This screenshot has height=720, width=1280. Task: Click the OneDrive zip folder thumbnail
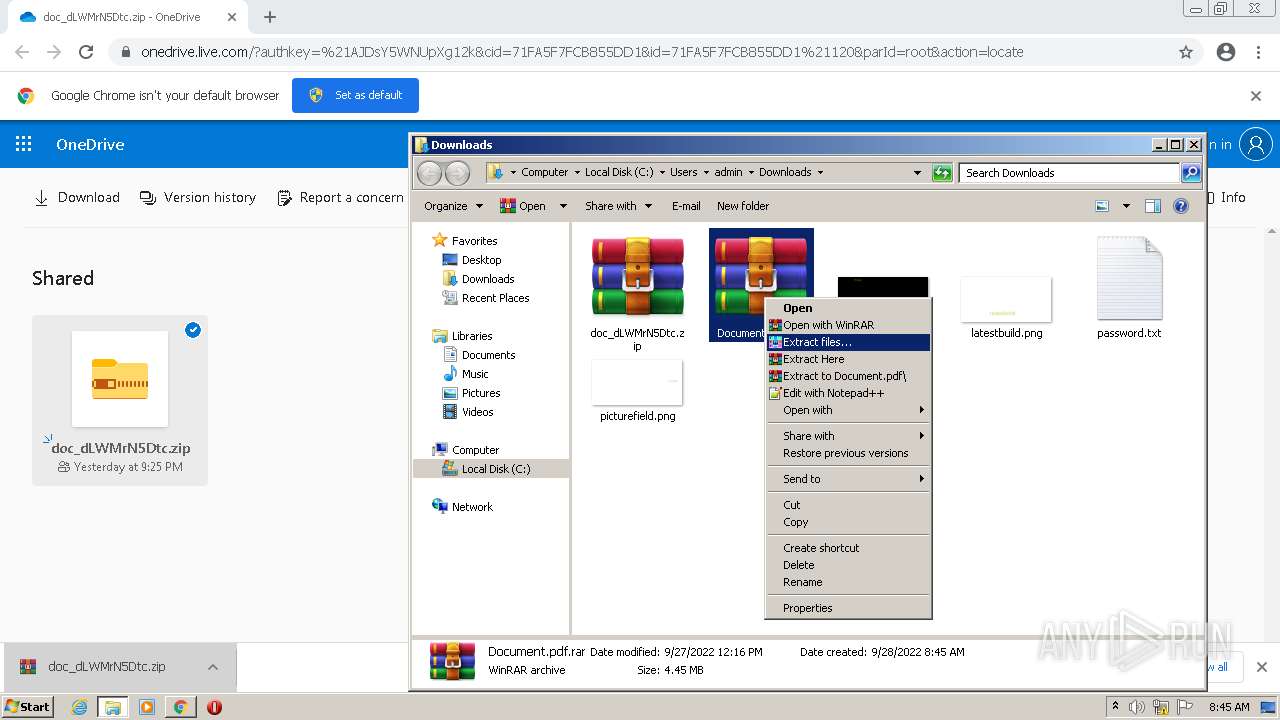pyautogui.click(x=120, y=379)
